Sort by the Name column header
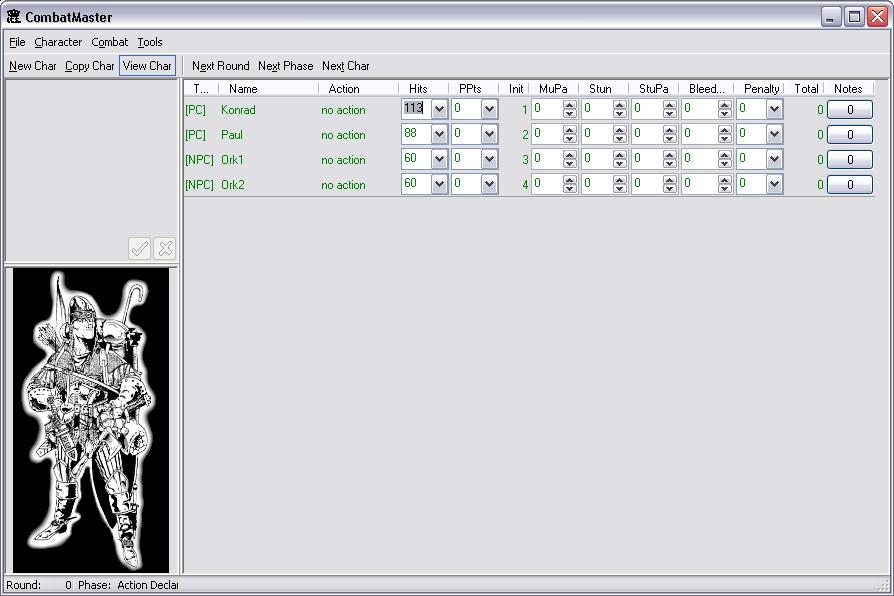894x596 pixels. 243,89
